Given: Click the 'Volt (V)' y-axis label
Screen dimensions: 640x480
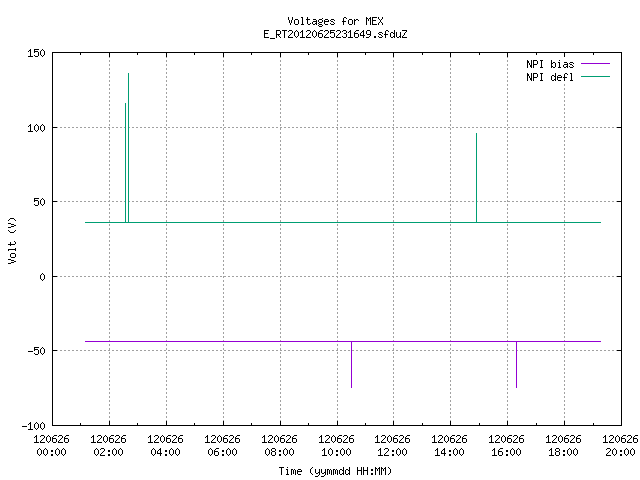Looking at the screenshot, I should 12,240.
